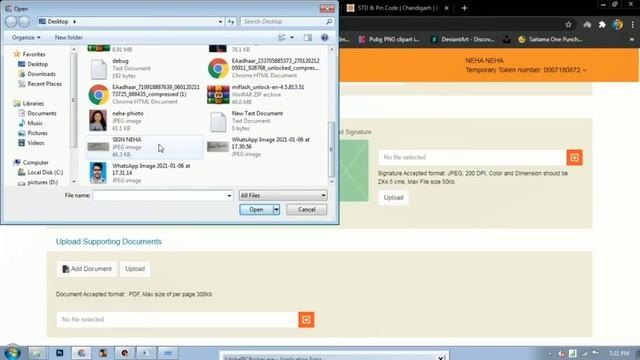The height and width of the screenshot is (360, 640).
Task: Open the Documents library
Action: click(x=37, y=113)
